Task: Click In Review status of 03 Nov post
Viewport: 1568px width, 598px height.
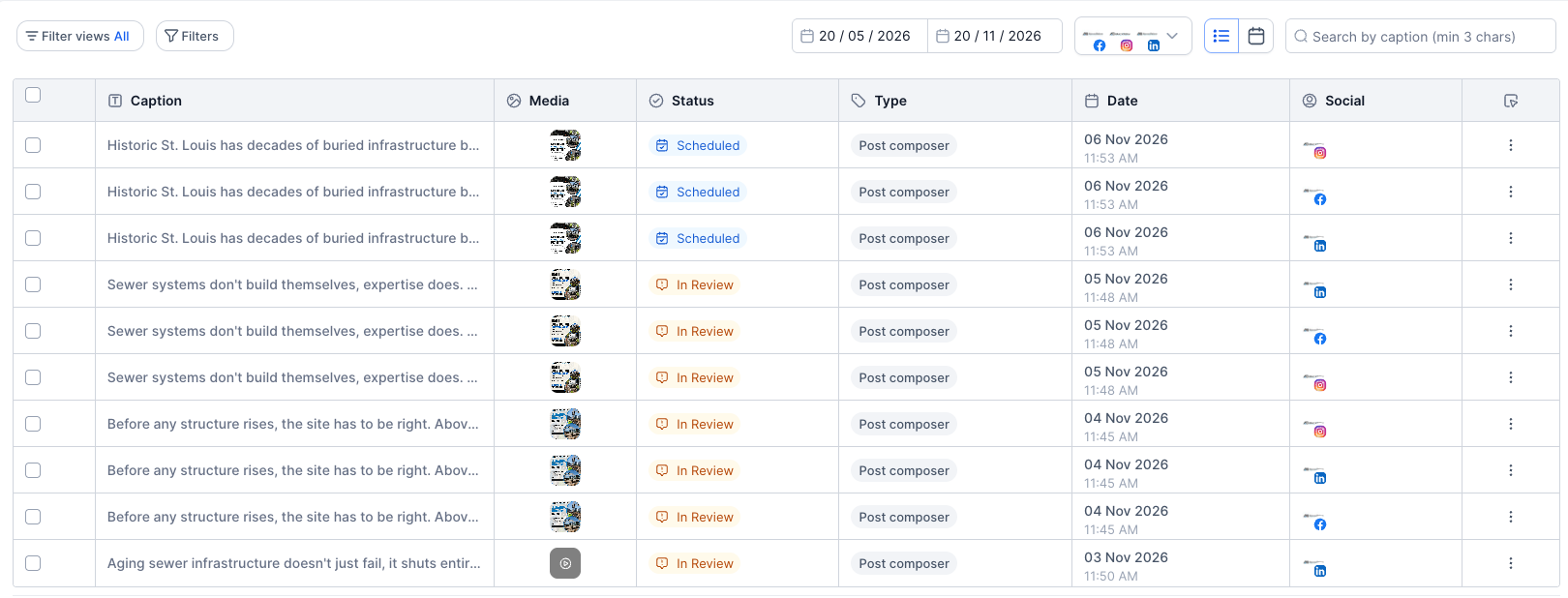Action: point(694,563)
